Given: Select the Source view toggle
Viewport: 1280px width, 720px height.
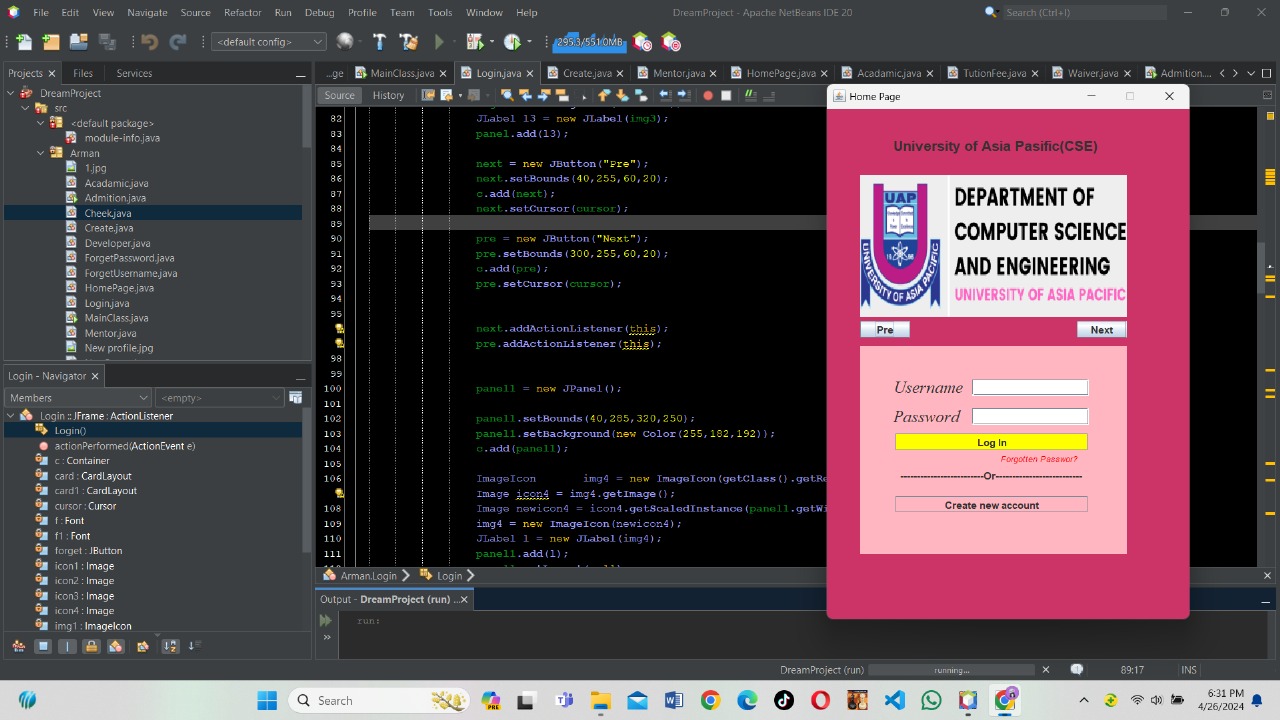Looking at the screenshot, I should pyautogui.click(x=339, y=95).
